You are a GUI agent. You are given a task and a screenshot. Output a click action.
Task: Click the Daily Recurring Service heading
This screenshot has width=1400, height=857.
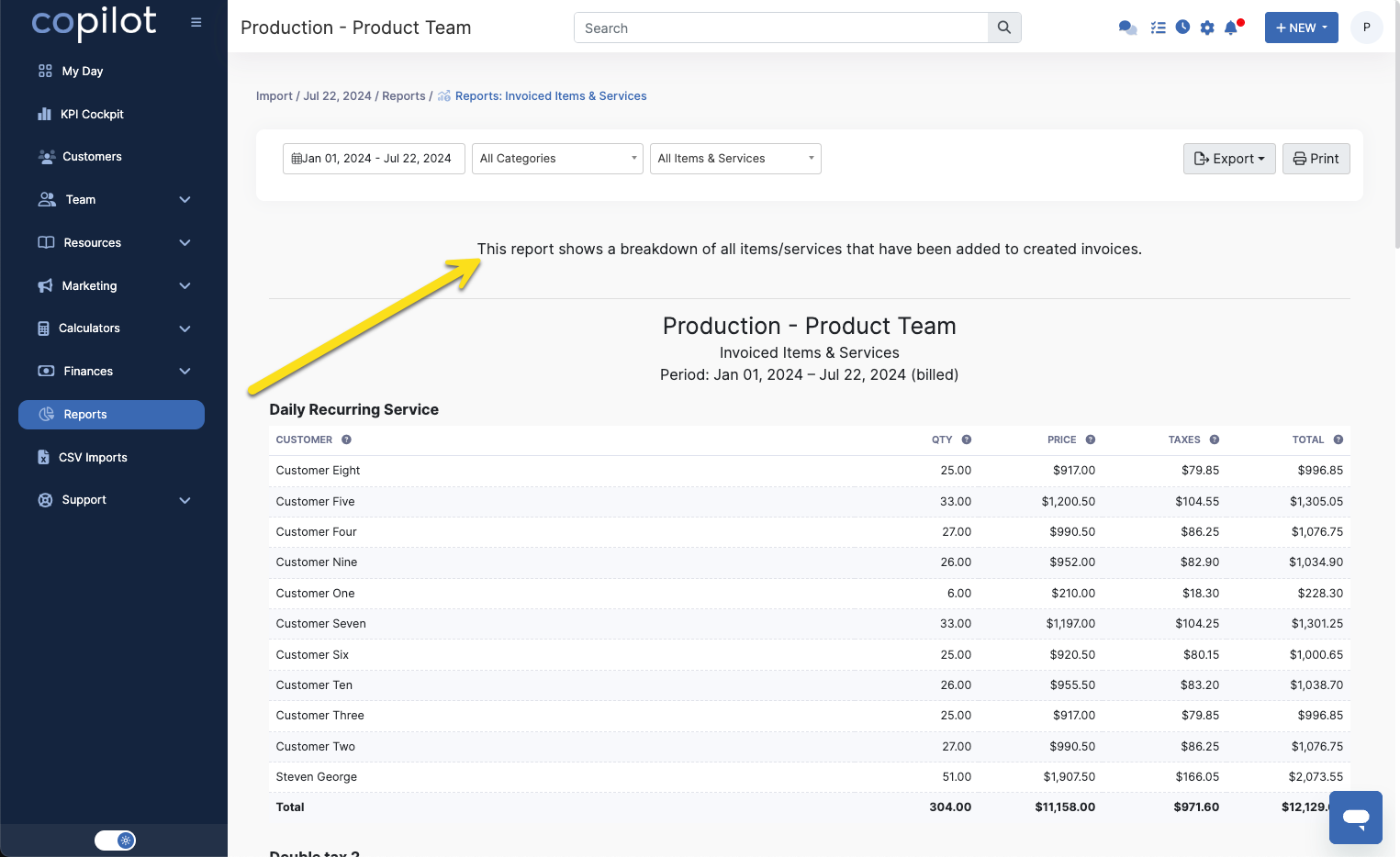(x=353, y=409)
